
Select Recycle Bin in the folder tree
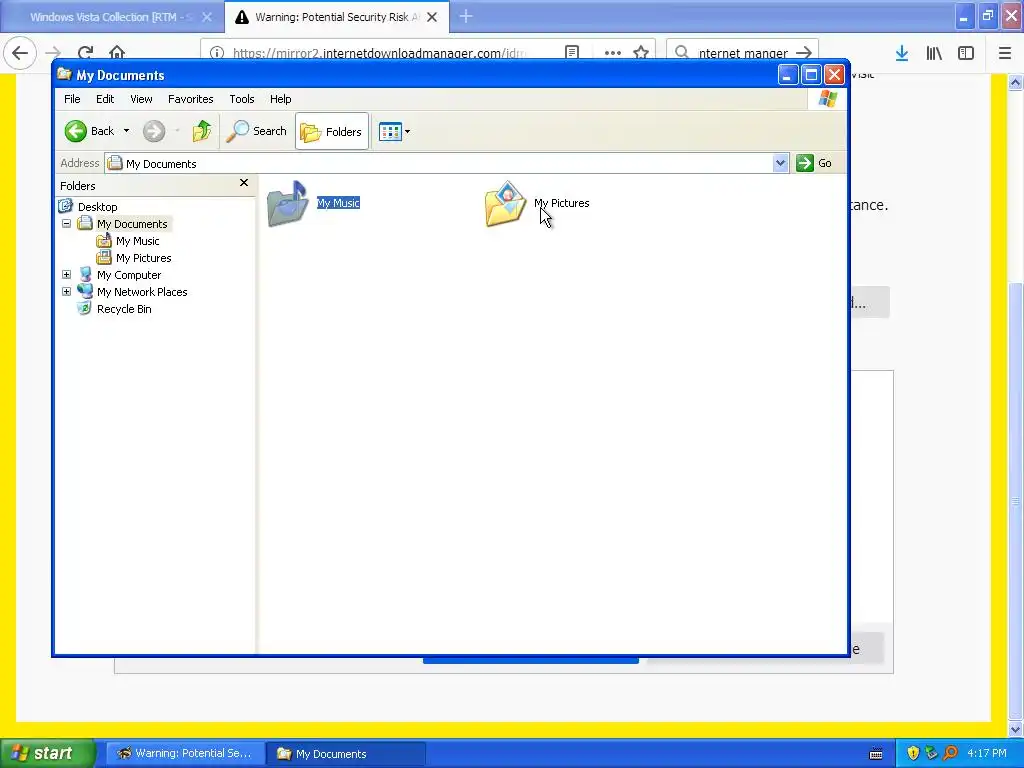click(x=124, y=309)
